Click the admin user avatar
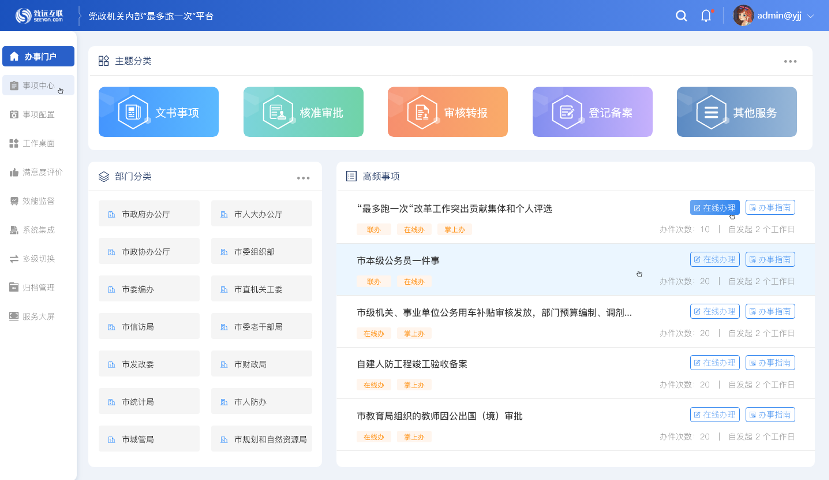This screenshot has width=829, height=480. tap(743, 16)
